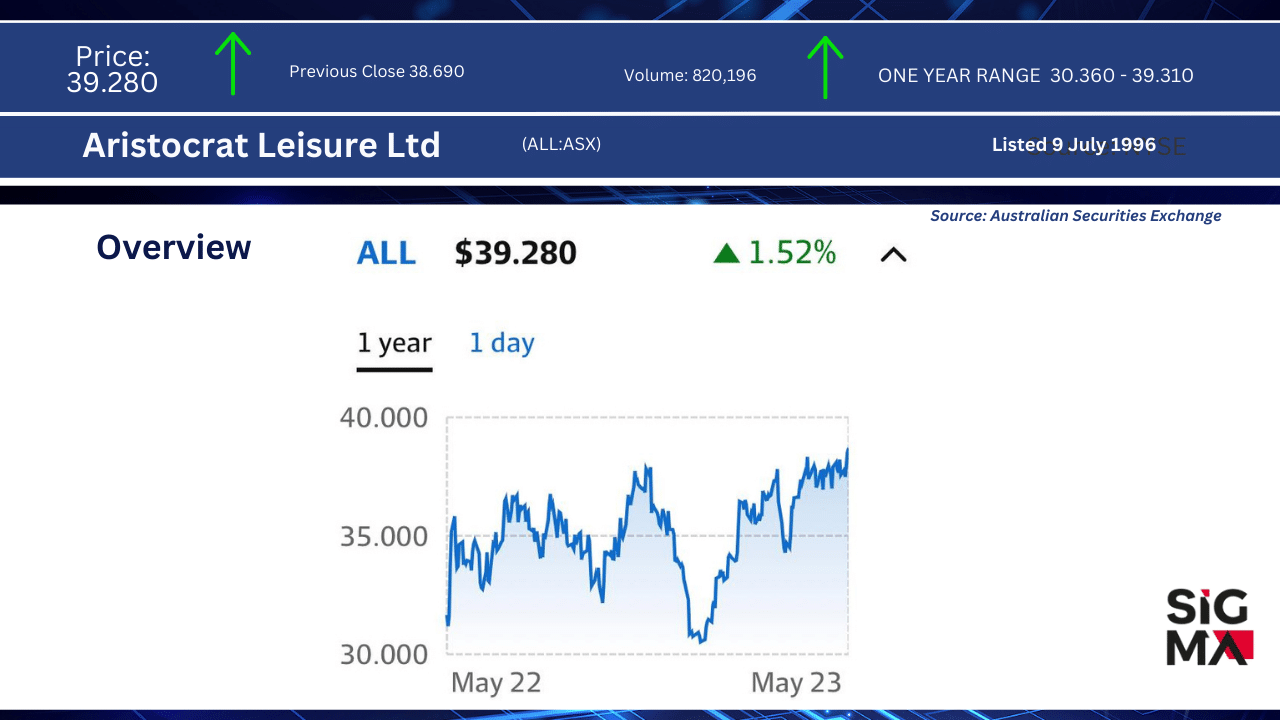Click the May 22 axis label
1280x720 pixels.
coord(496,683)
